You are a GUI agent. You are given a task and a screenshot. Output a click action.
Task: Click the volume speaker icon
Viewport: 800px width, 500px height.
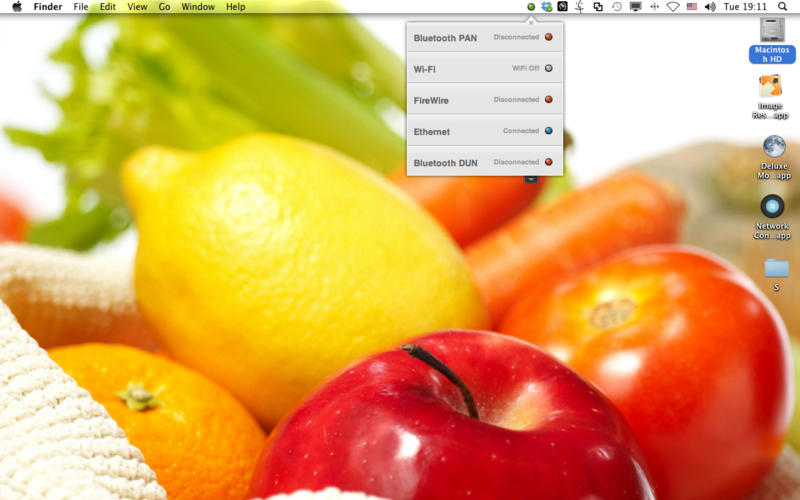(x=710, y=7)
